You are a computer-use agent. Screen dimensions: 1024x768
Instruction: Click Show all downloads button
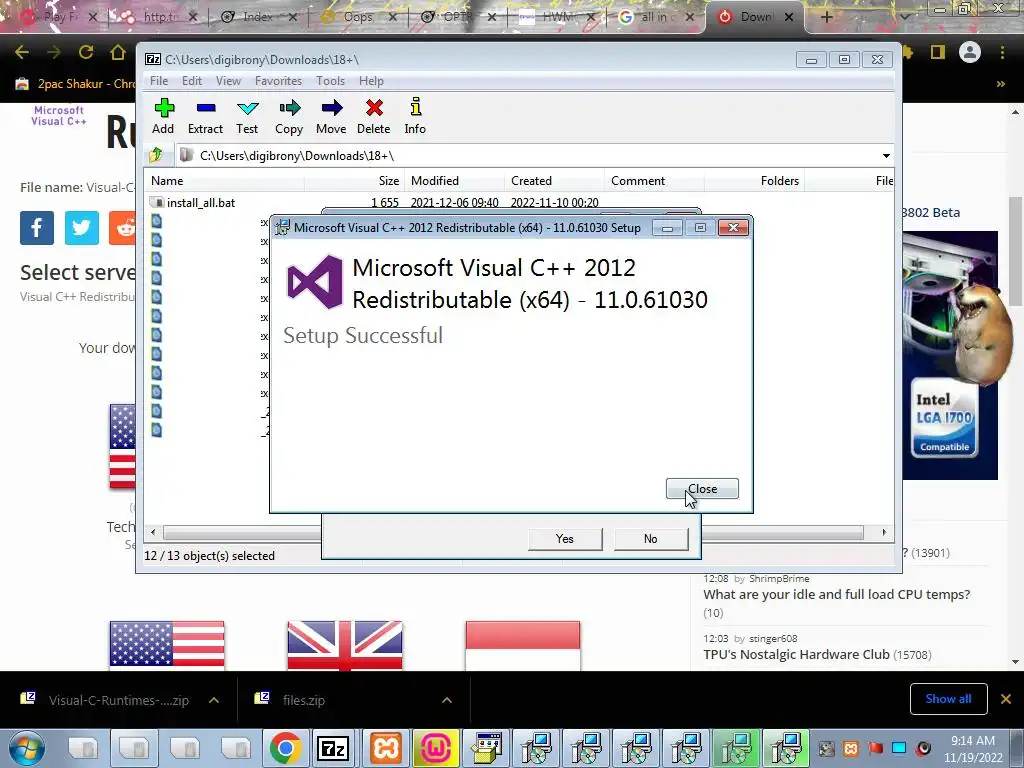tap(948, 699)
